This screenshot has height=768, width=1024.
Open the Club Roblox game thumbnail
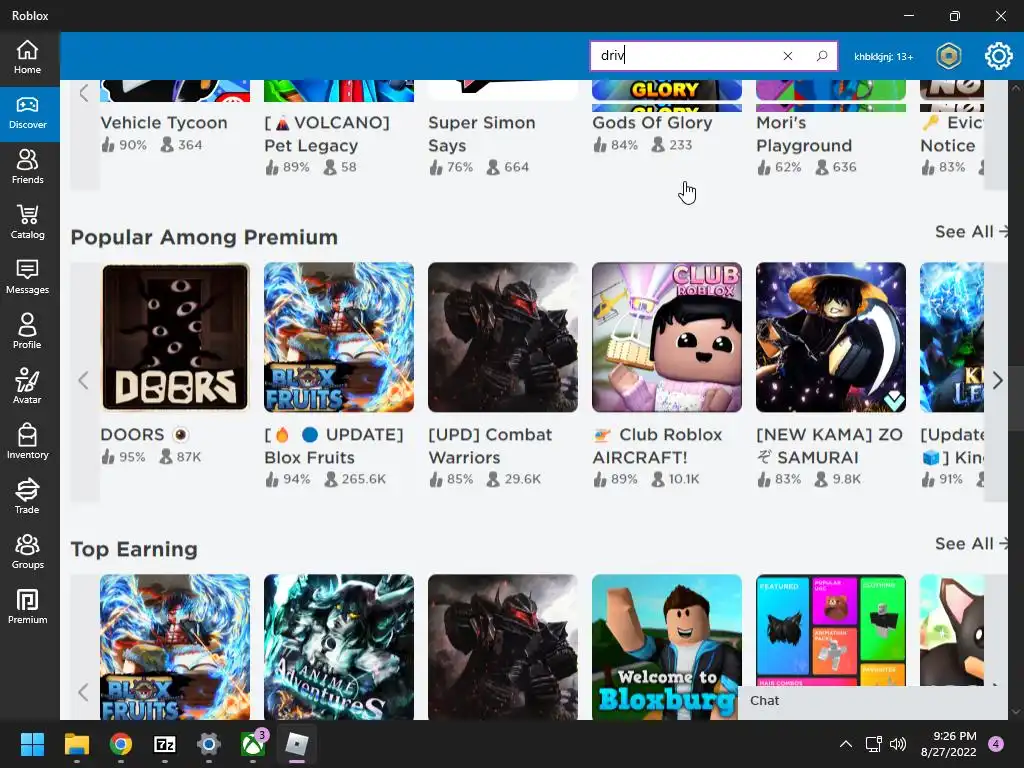pyautogui.click(x=667, y=337)
